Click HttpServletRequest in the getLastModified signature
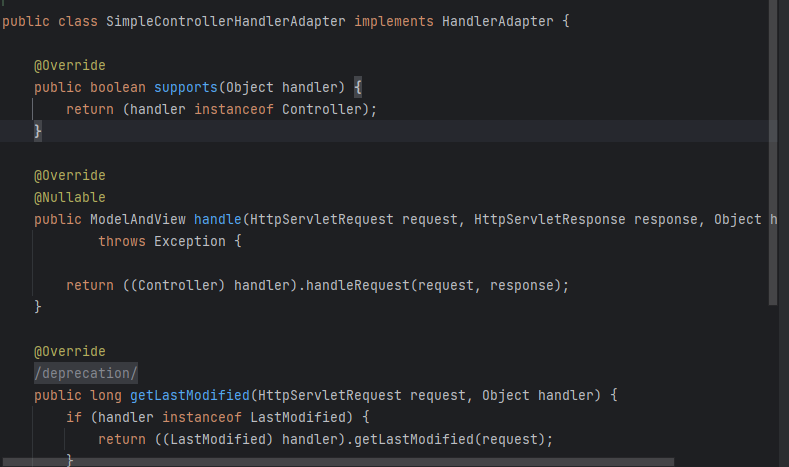Image resolution: width=789 pixels, height=467 pixels. [330, 396]
